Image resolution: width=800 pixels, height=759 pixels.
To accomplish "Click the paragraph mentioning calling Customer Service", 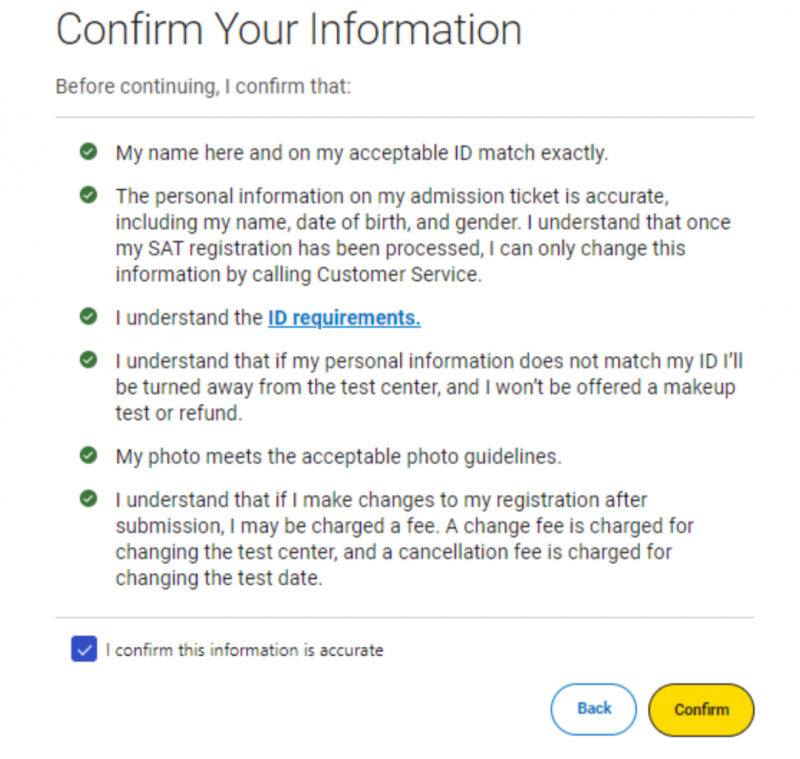I will tap(423, 235).
